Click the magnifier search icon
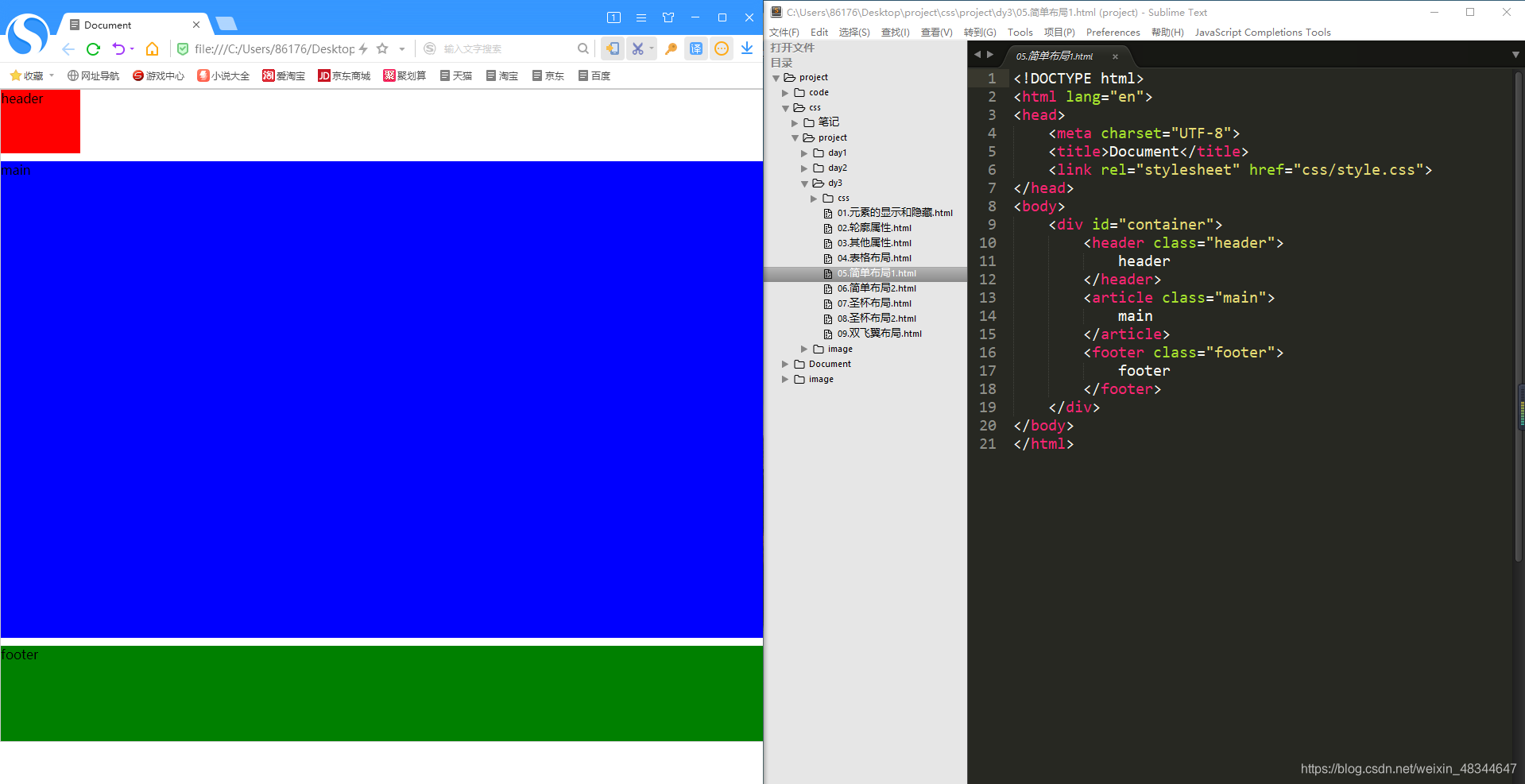1525x784 pixels. tap(583, 49)
